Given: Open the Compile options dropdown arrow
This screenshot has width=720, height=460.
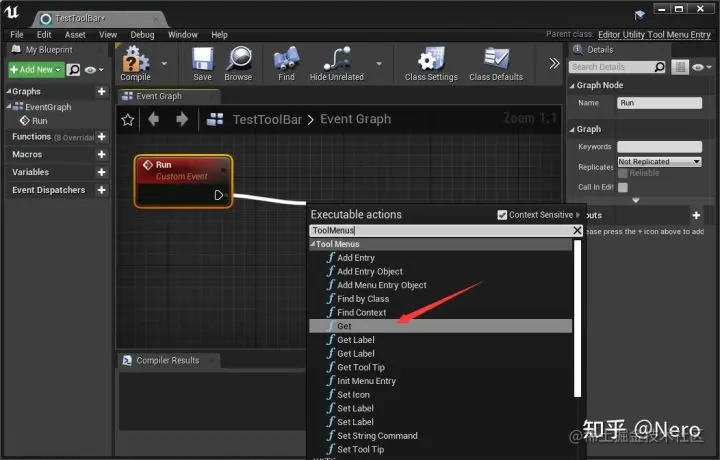Looking at the screenshot, I should coord(164,64).
